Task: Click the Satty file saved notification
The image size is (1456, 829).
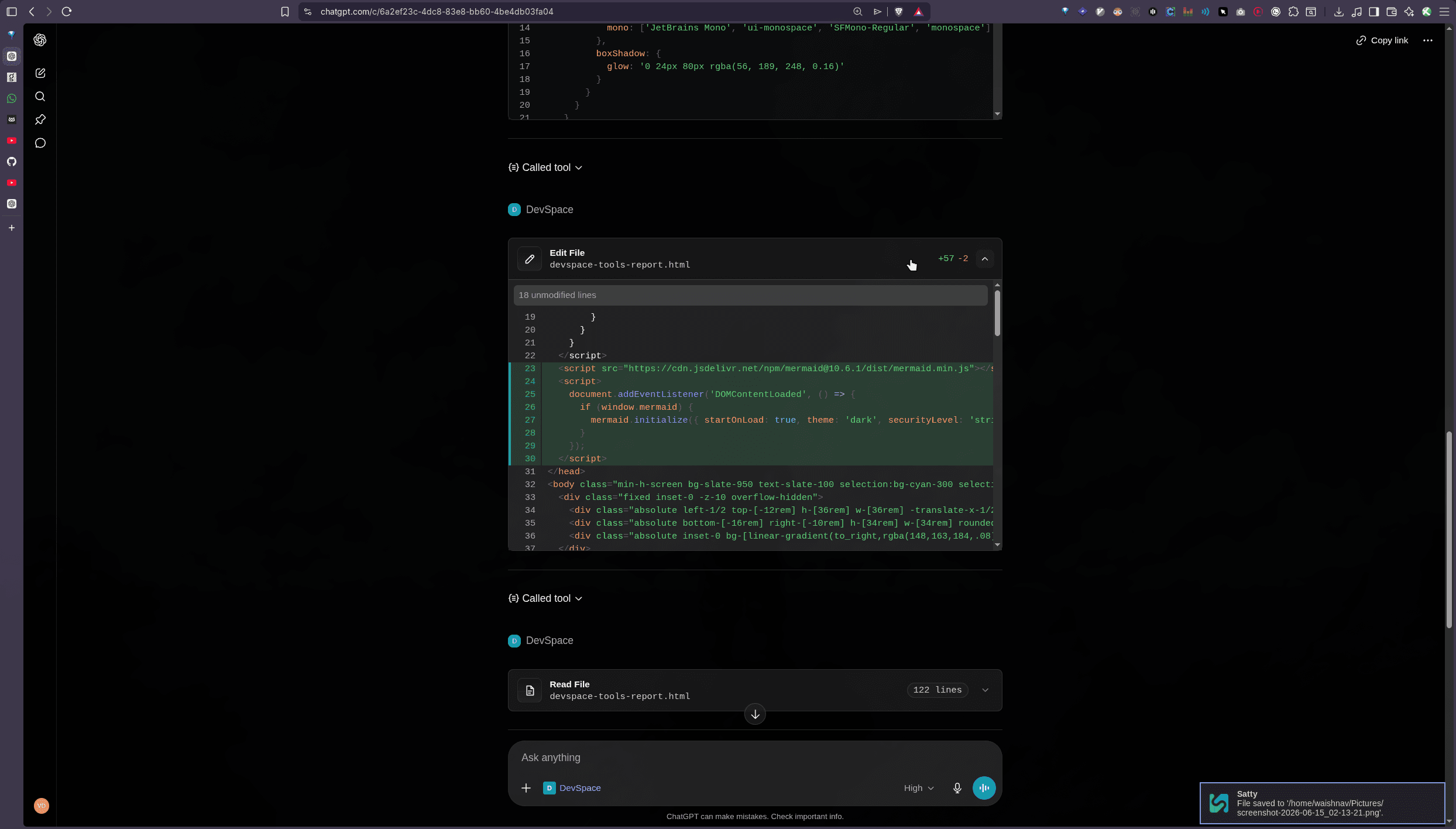Action: [x=1322, y=803]
